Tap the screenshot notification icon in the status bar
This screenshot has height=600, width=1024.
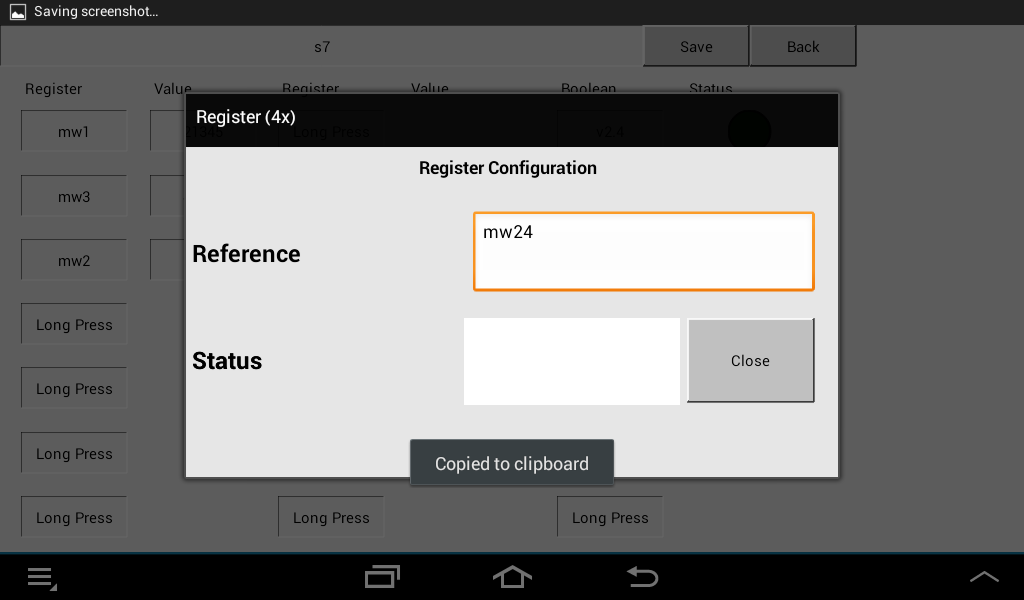(18, 12)
